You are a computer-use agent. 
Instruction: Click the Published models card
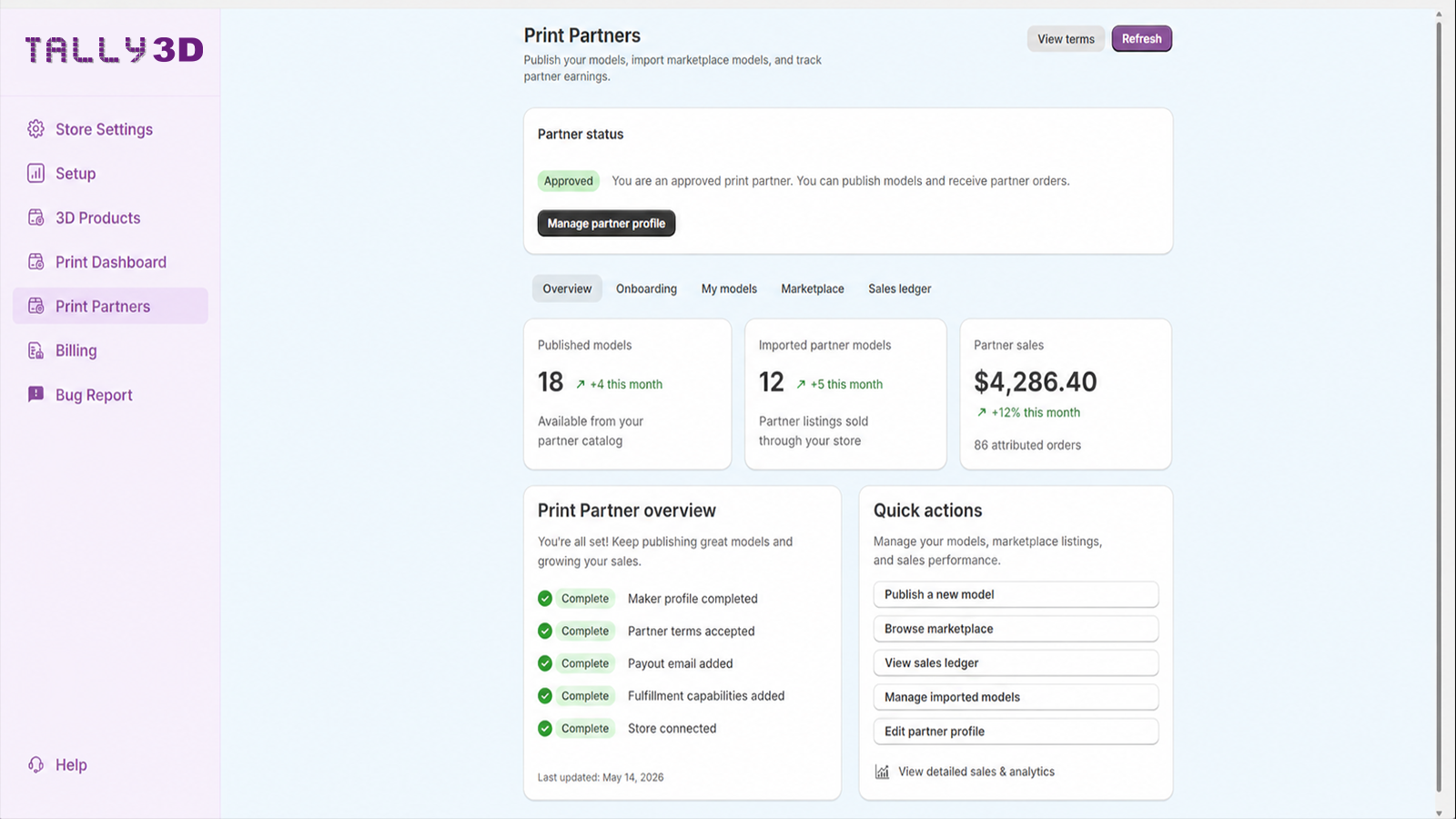[627, 394]
